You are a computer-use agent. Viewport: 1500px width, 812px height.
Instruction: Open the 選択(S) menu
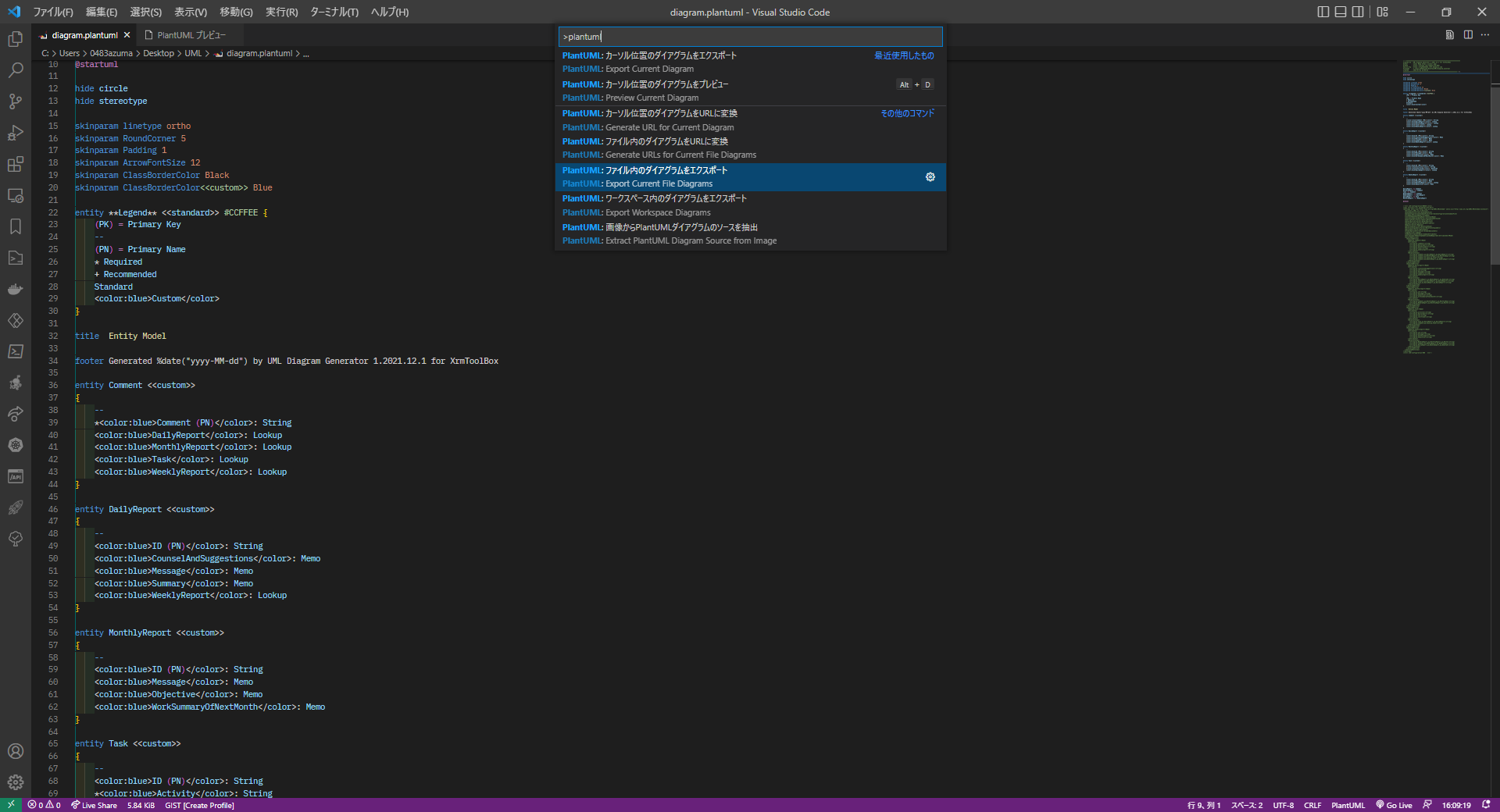tap(145, 12)
